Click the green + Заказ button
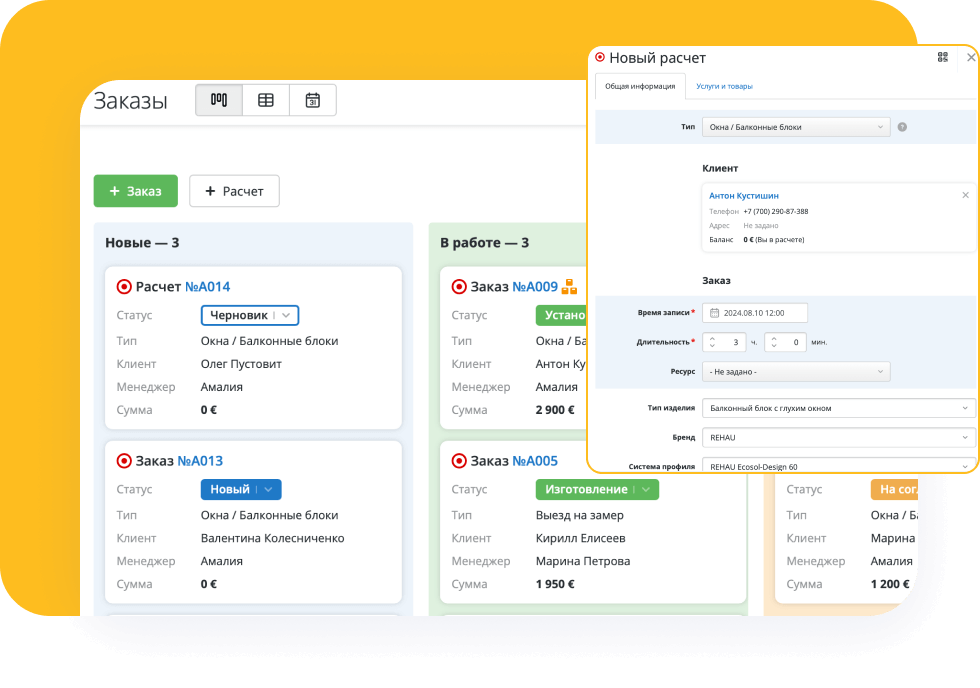Screen dimensions: 980x688 (135, 191)
